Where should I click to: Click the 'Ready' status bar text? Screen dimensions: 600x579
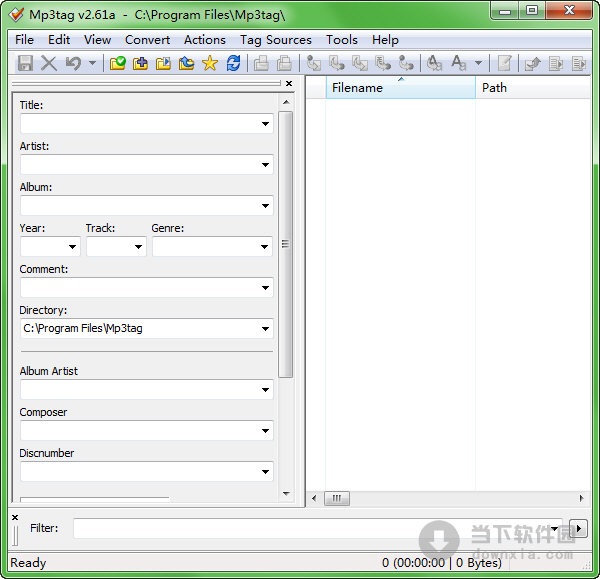pyautogui.click(x=28, y=563)
